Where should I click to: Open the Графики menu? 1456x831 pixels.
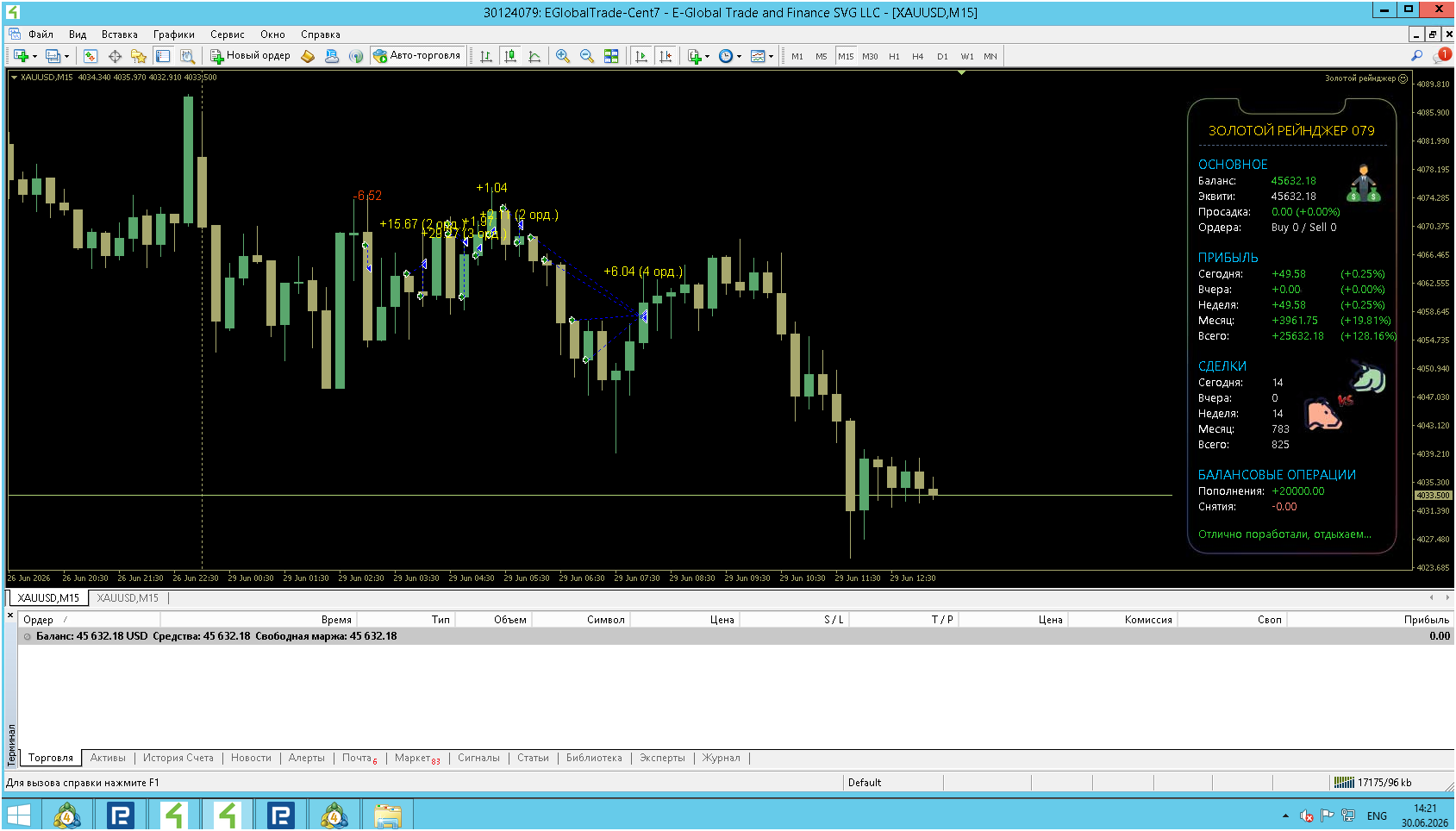point(173,34)
